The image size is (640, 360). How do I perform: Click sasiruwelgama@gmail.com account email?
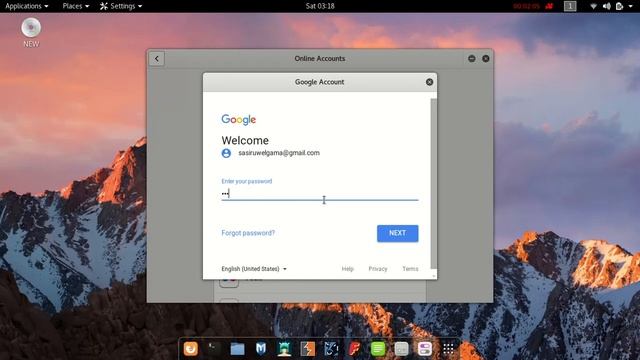tap(279, 153)
